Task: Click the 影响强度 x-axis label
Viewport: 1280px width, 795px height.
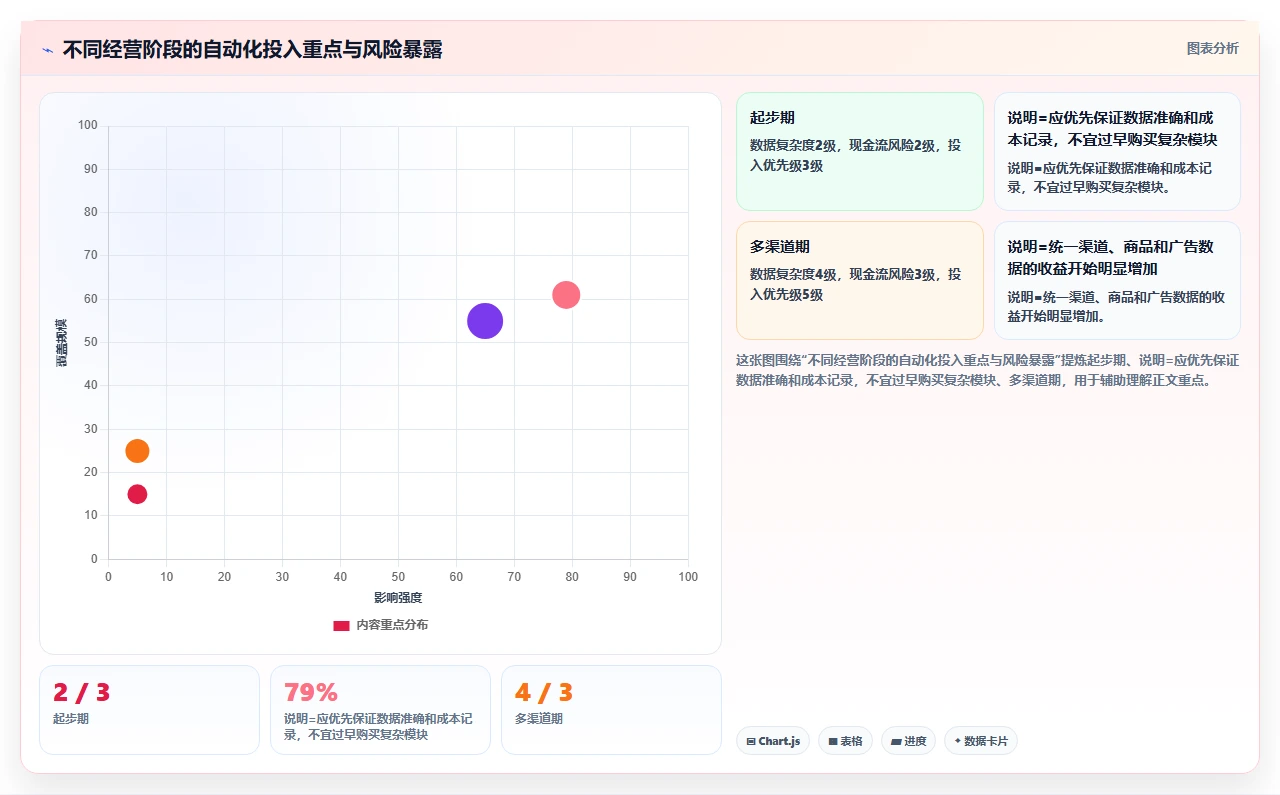Action: click(x=398, y=598)
